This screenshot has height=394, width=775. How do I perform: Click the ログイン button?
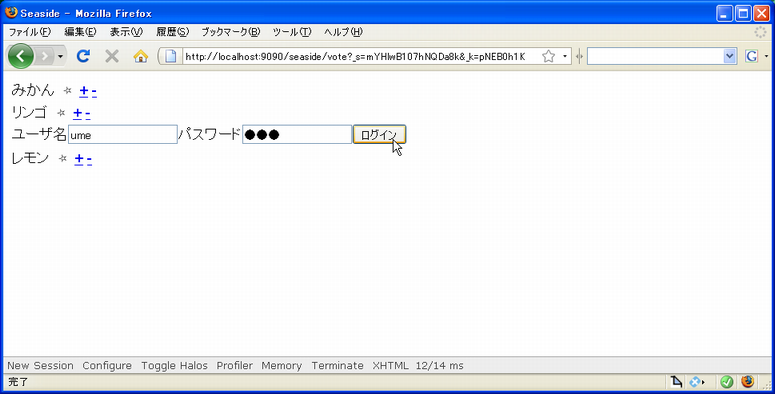pos(379,134)
